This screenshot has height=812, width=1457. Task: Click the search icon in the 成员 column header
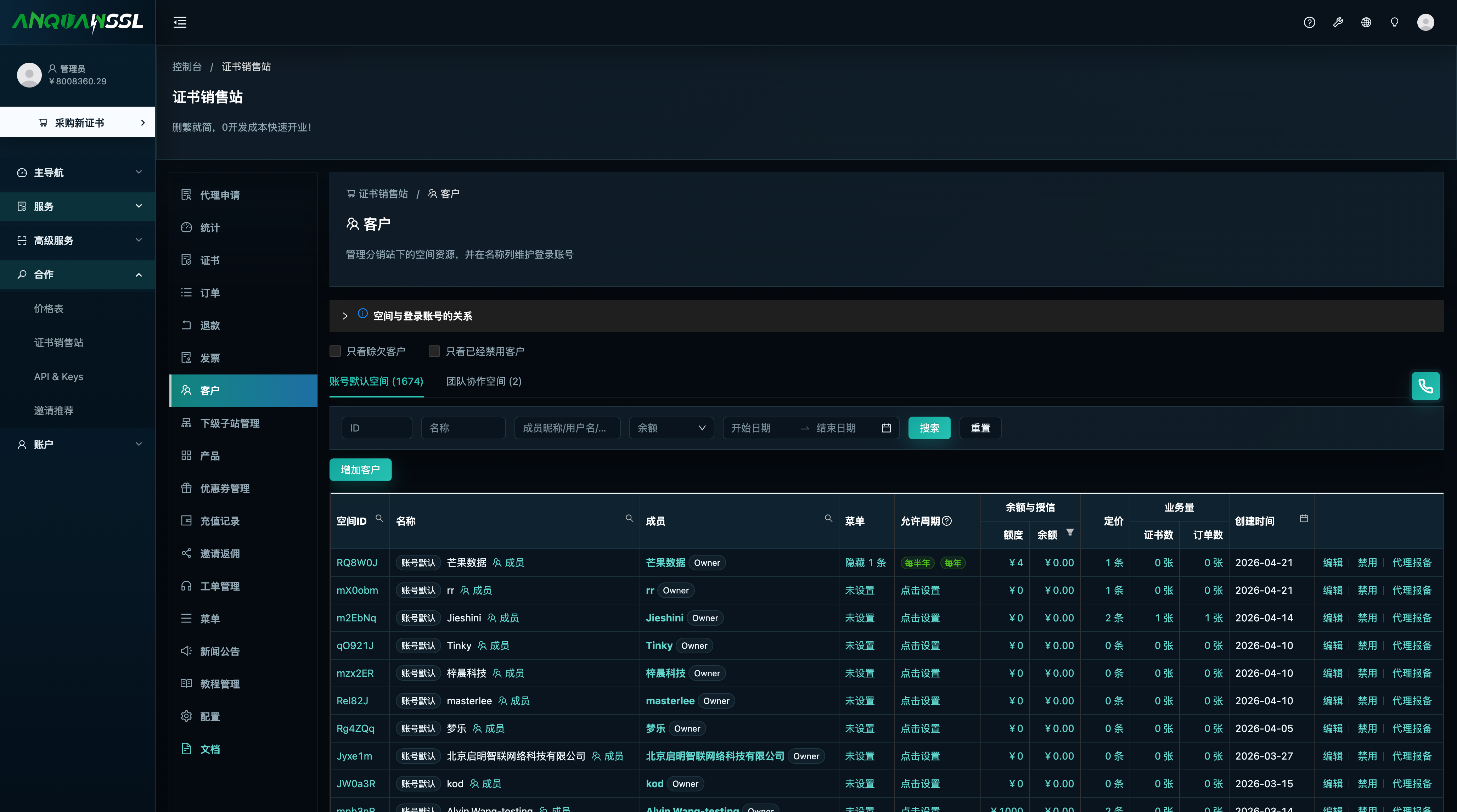pyautogui.click(x=828, y=519)
